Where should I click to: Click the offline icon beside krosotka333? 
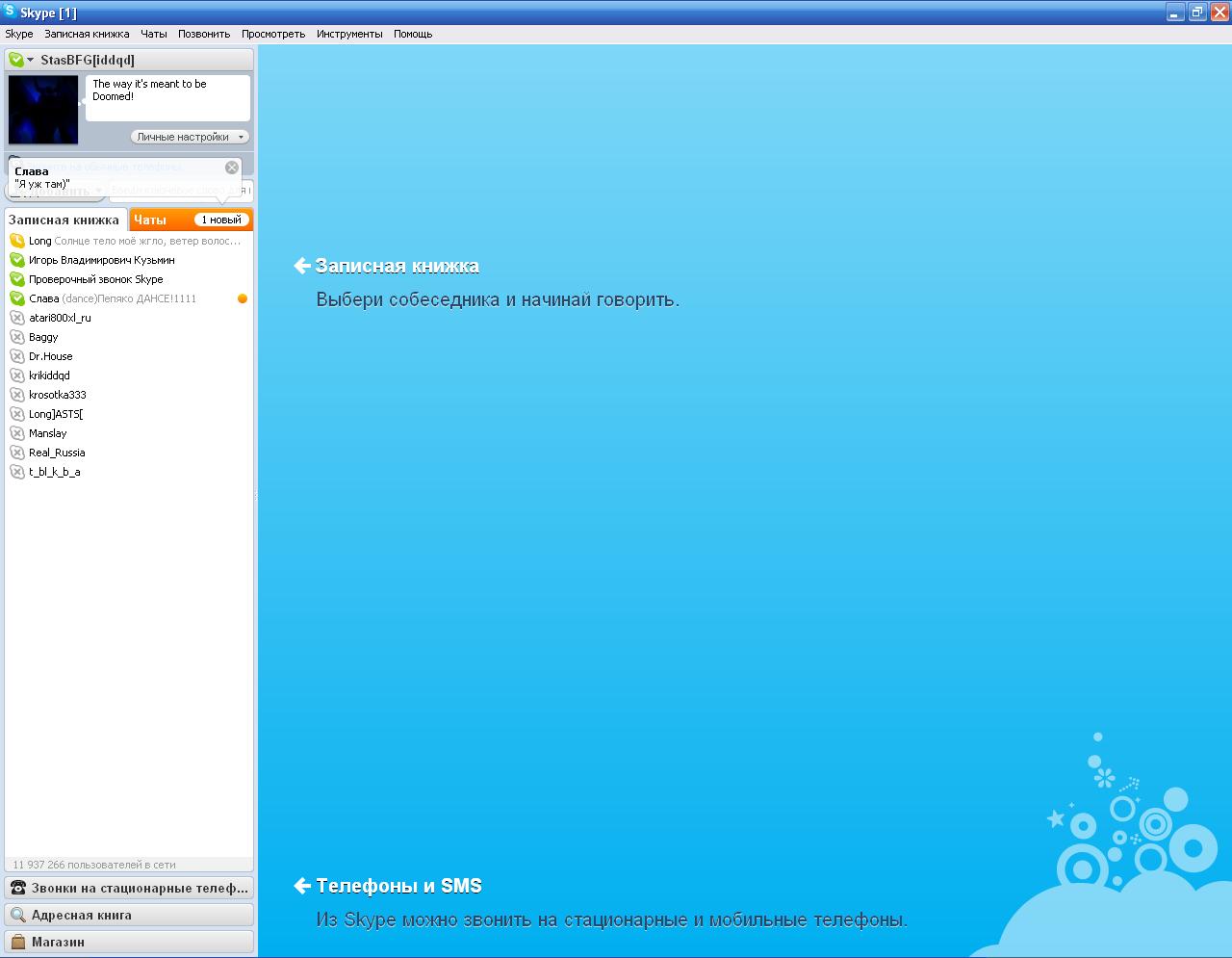pyautogui.click(x=17, y=395)
